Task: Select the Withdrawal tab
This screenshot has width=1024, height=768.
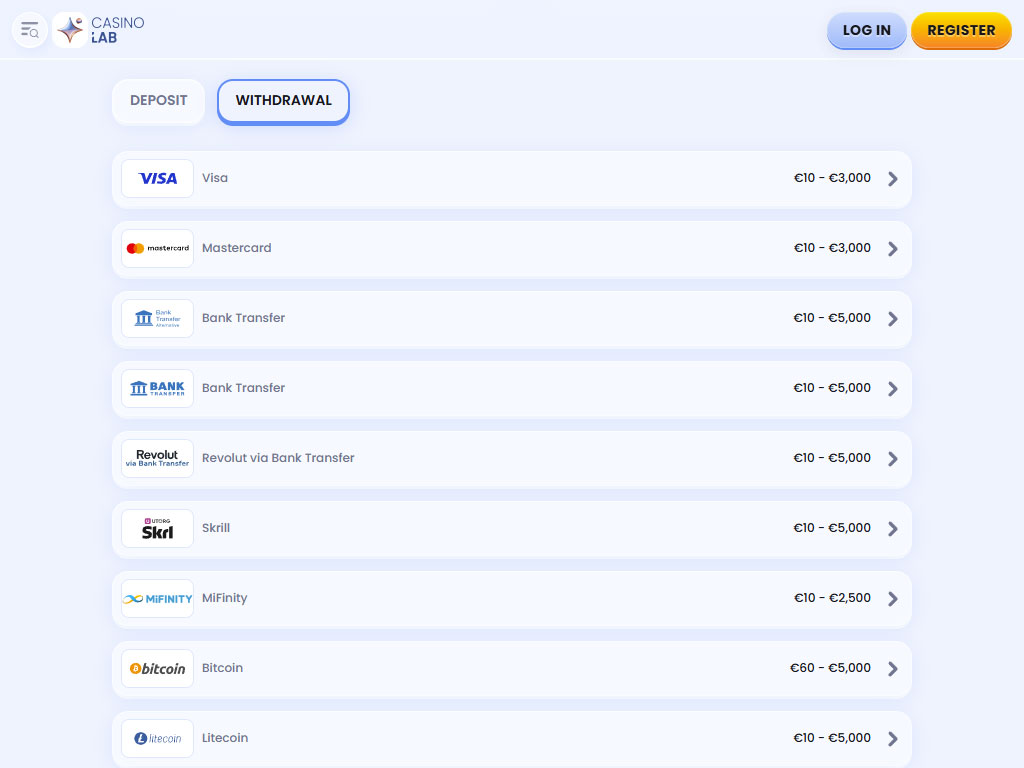Action: tap(283, 101)
